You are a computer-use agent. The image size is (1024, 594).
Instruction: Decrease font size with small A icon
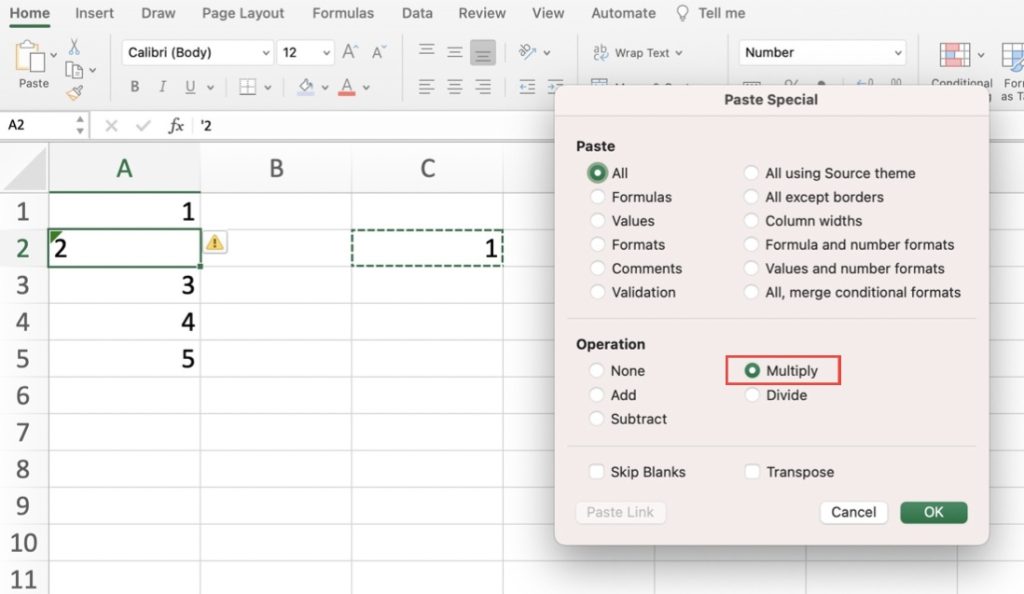tap(378, 52)
